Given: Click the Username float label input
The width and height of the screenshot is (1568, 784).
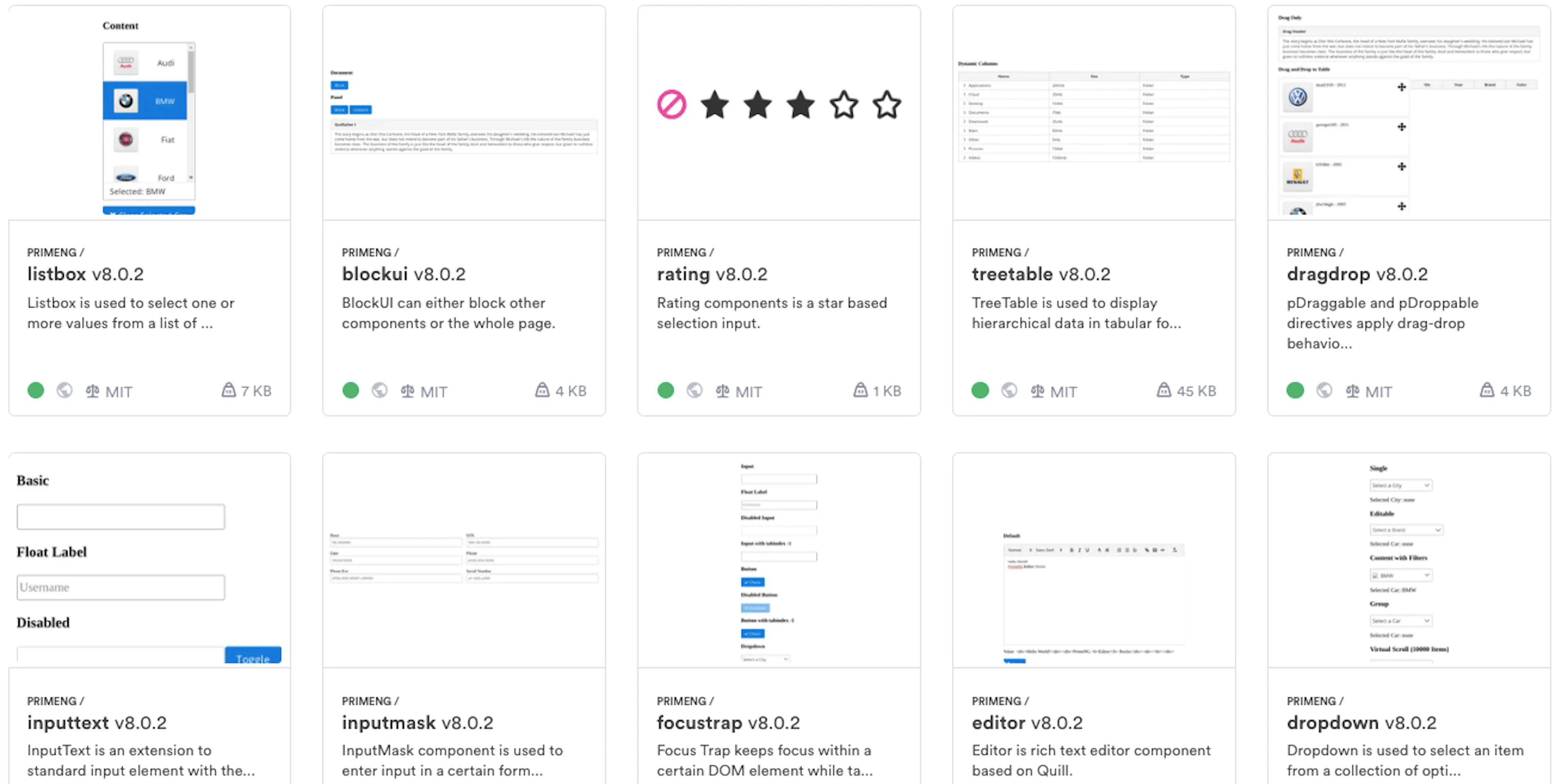Looking at the screenshot, I should tap(120, 588).
